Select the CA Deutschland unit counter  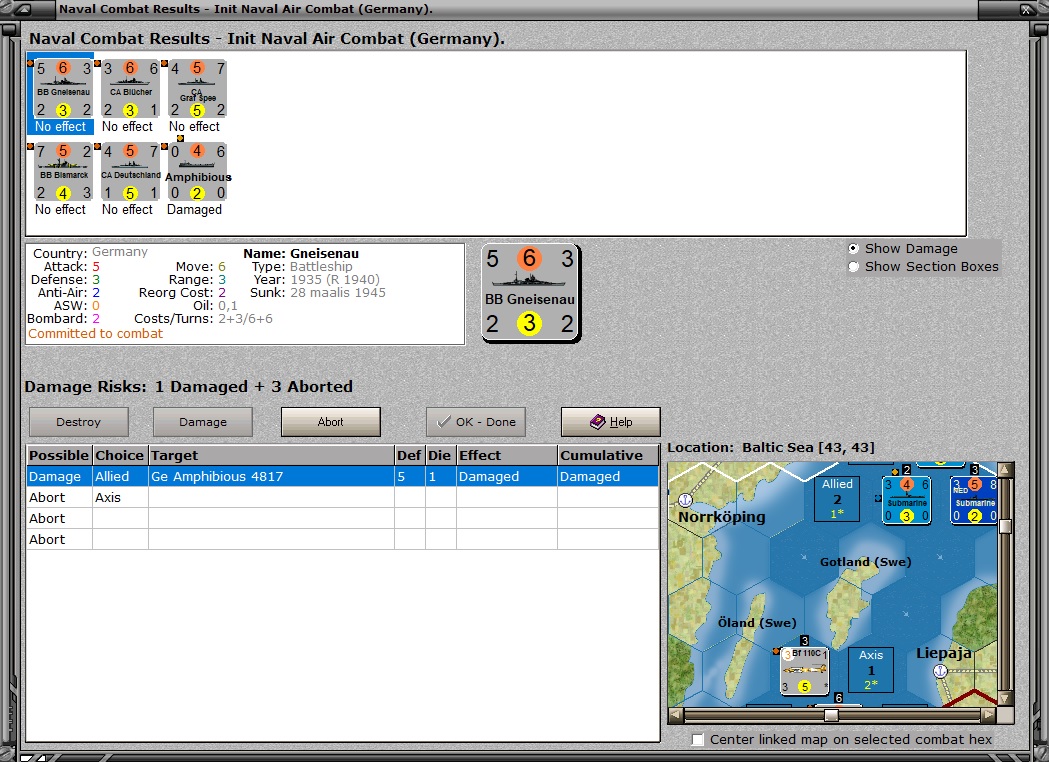coord(130,171)
